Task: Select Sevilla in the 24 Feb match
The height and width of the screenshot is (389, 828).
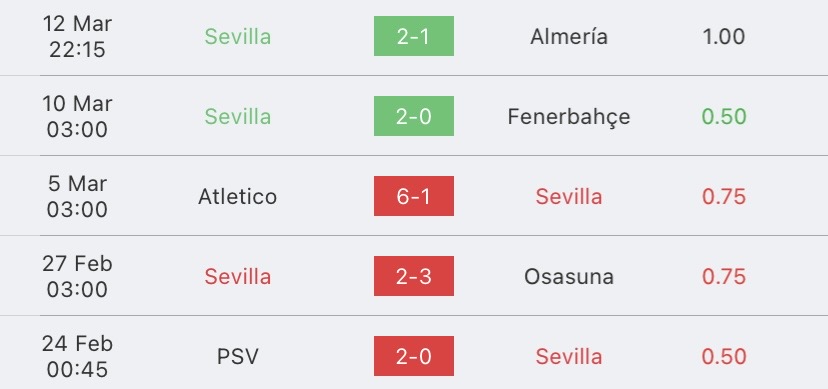Action: tap(569, 357)
